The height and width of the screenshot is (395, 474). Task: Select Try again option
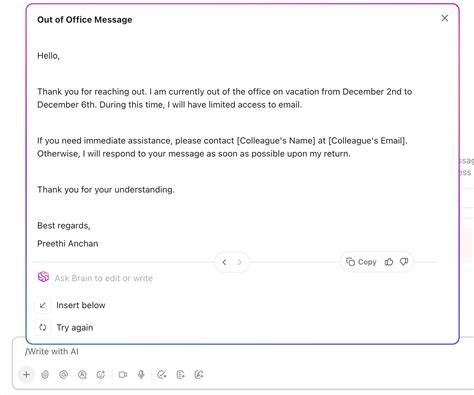click(65, 327)
